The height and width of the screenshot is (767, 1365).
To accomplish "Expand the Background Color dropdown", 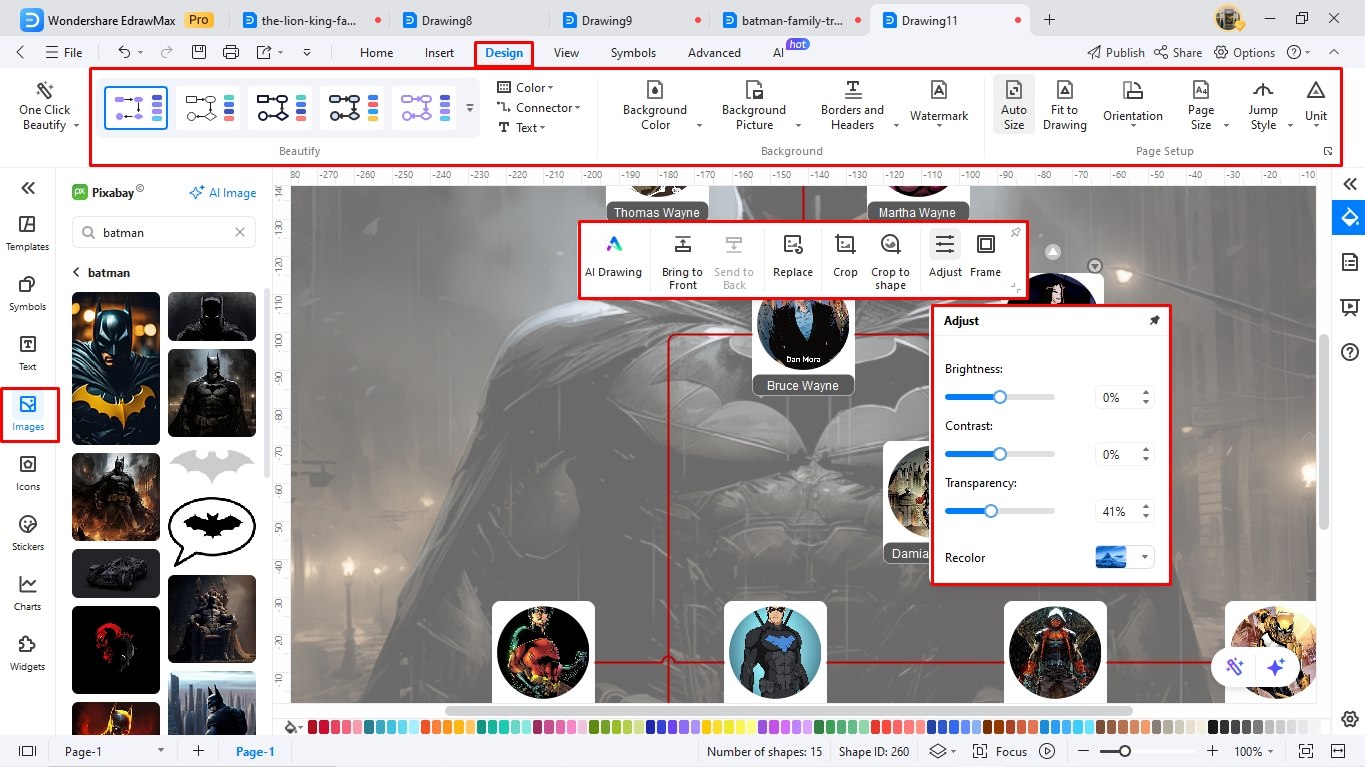I will tap(699, 125).
